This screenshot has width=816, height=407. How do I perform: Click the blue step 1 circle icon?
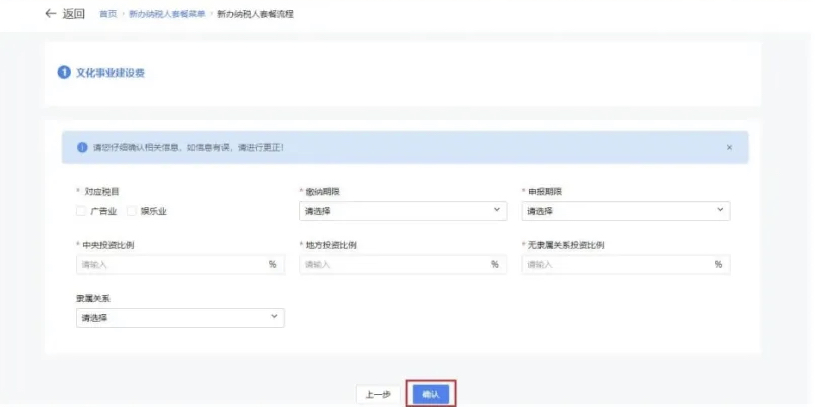point(64,73)
